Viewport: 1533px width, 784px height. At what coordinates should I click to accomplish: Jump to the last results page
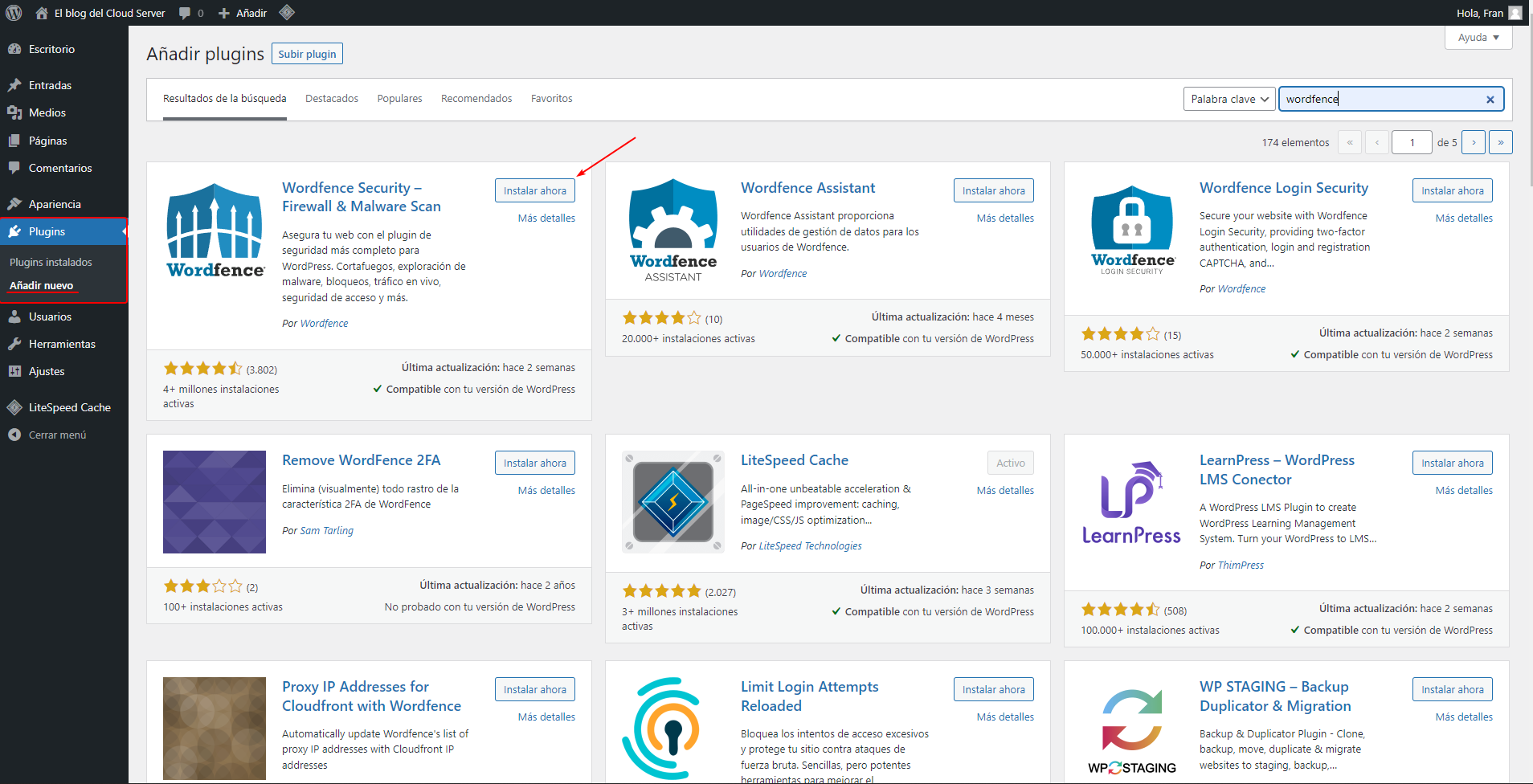point(1501,142)
